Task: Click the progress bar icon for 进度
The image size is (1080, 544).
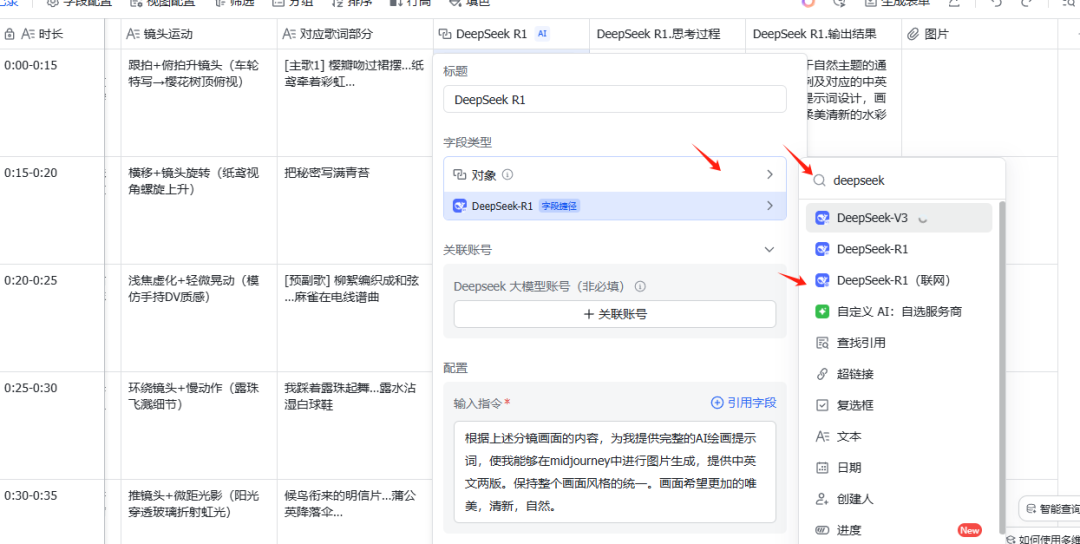Action: coord(822,530)
